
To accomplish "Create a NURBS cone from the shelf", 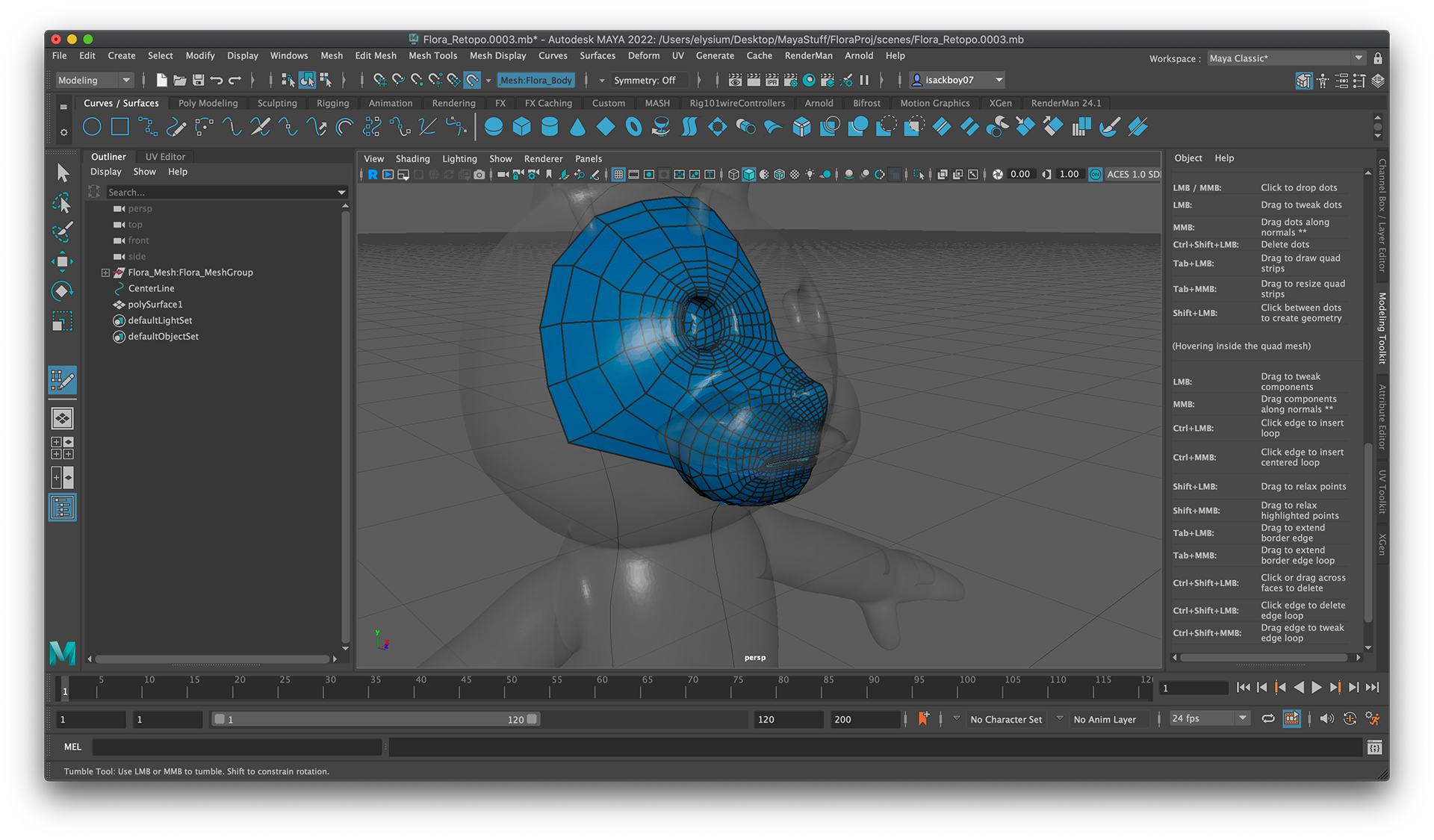I will (x=577, y=127).
